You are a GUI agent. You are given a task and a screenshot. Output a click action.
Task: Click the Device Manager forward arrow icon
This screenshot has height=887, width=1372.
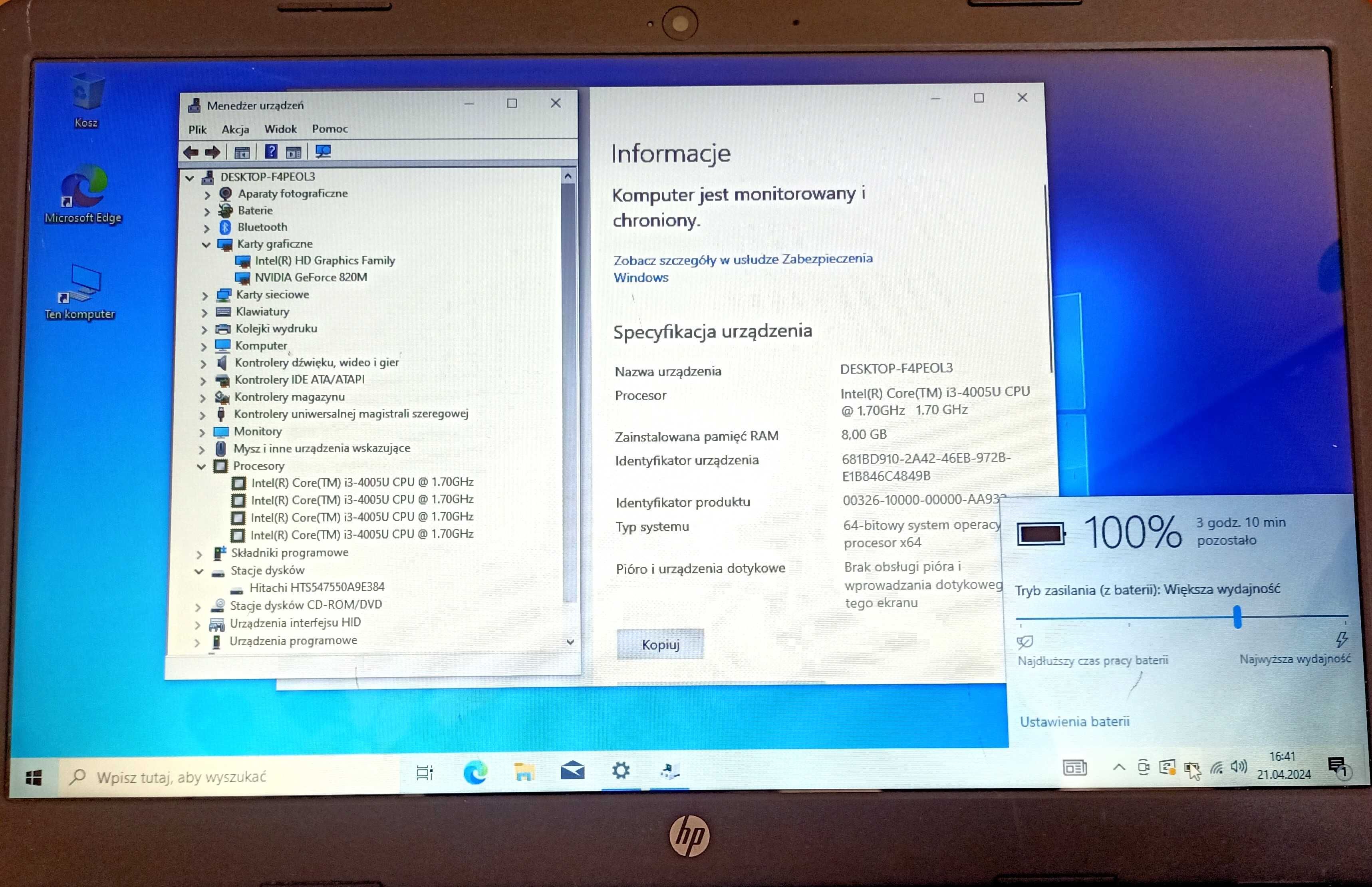tap(210, 151)
